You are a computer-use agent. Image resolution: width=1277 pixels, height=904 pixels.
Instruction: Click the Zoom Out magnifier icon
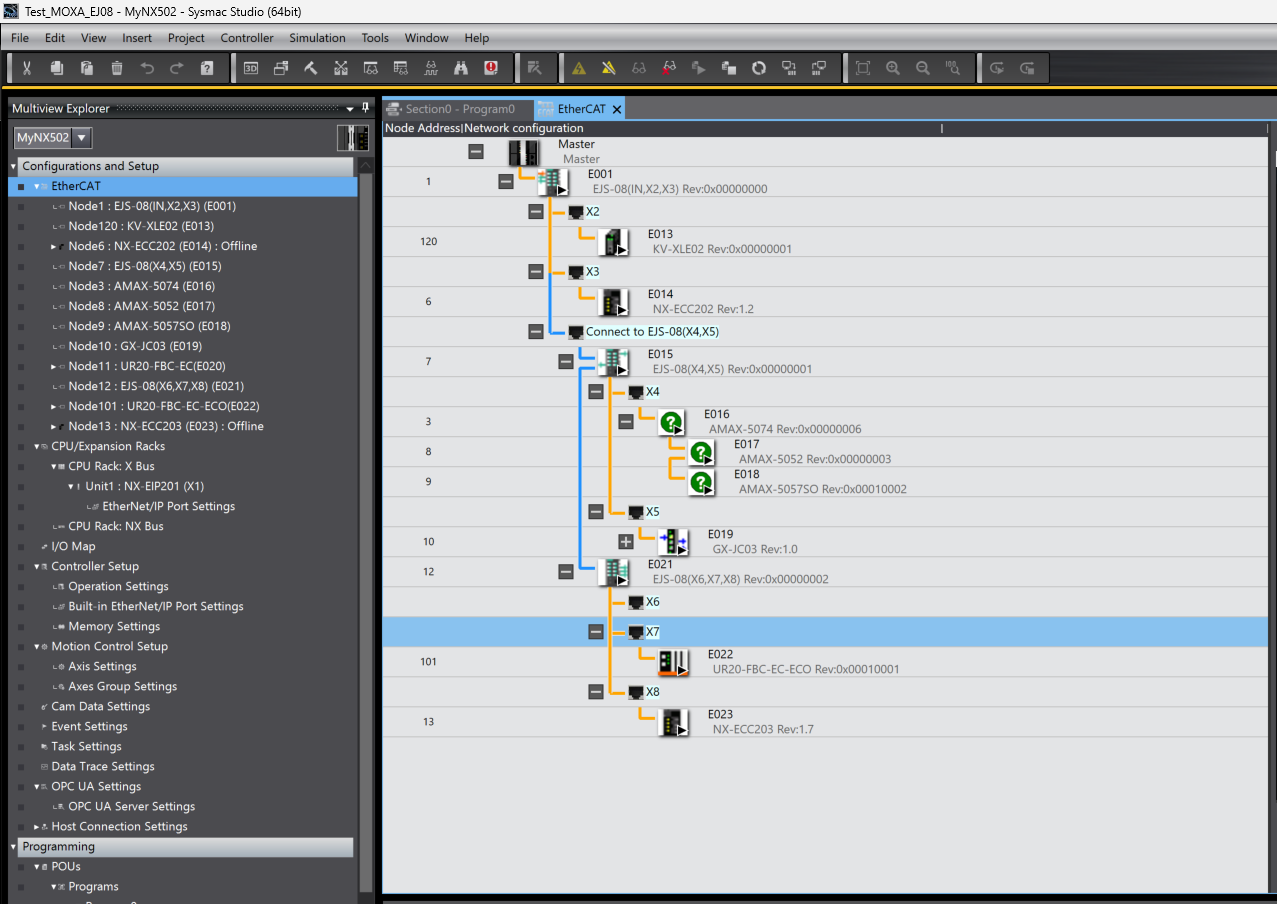point(923,68)
